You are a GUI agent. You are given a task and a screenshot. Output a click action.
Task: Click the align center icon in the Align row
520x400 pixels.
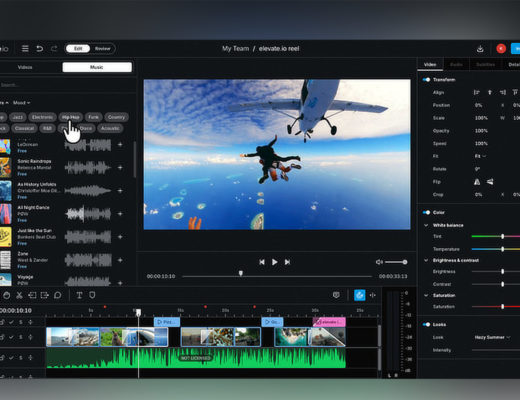tap(490, 92)
